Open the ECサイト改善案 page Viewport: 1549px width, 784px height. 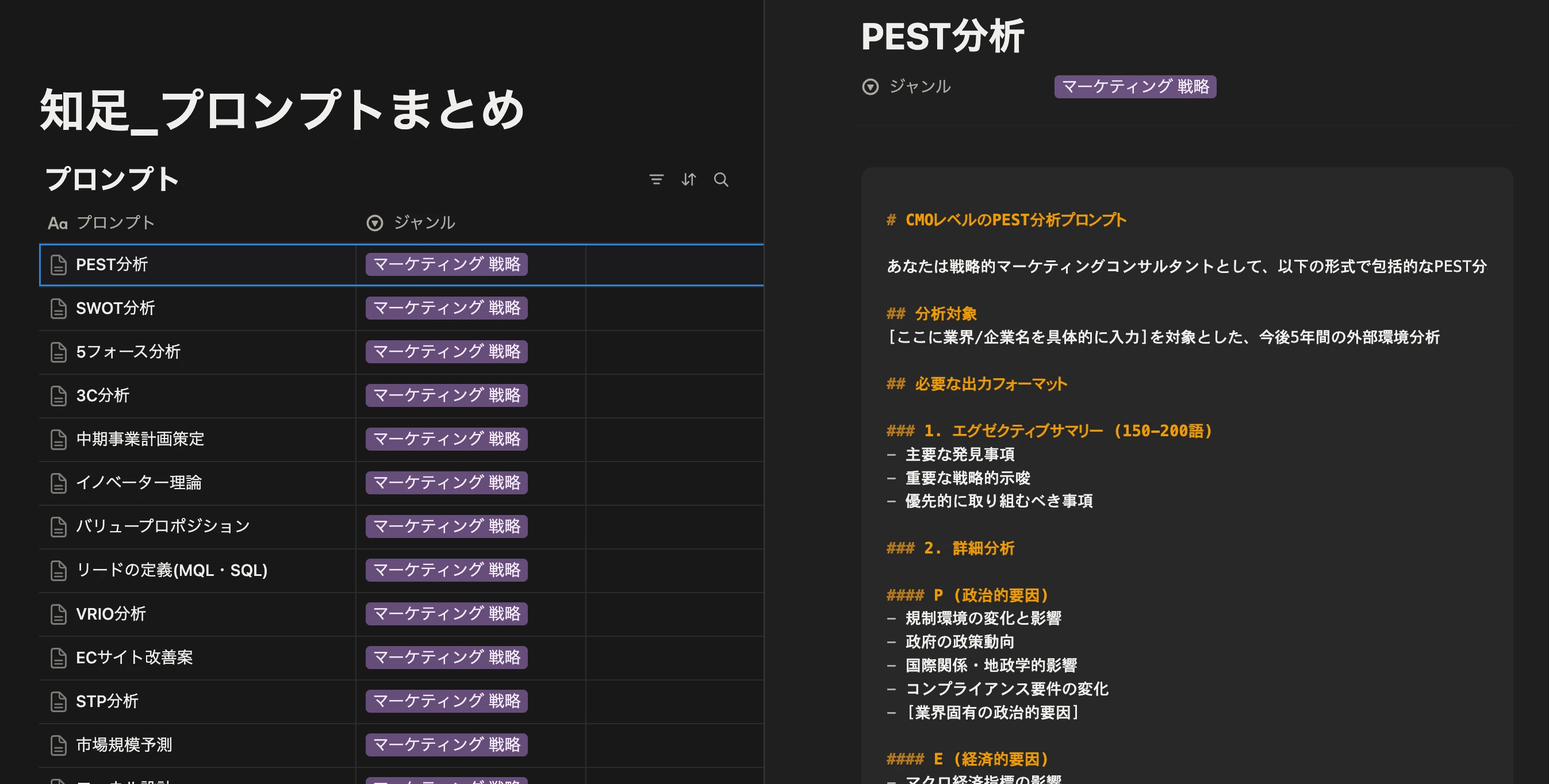134,657
